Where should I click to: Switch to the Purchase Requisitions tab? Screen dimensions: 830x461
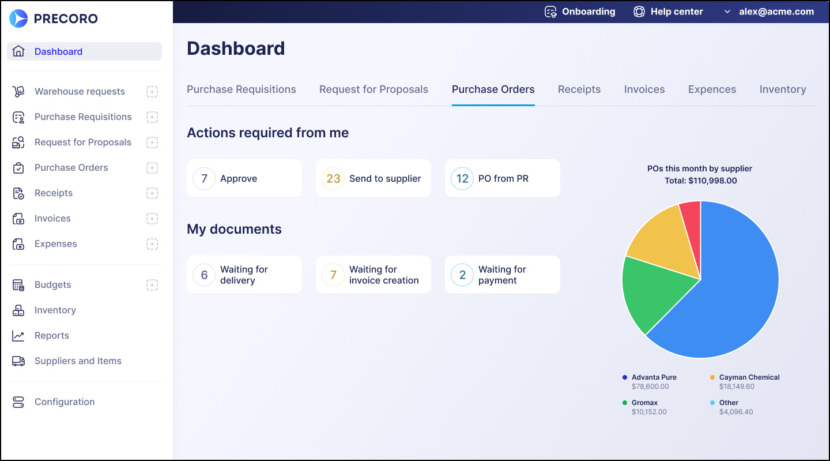[241, 89]
